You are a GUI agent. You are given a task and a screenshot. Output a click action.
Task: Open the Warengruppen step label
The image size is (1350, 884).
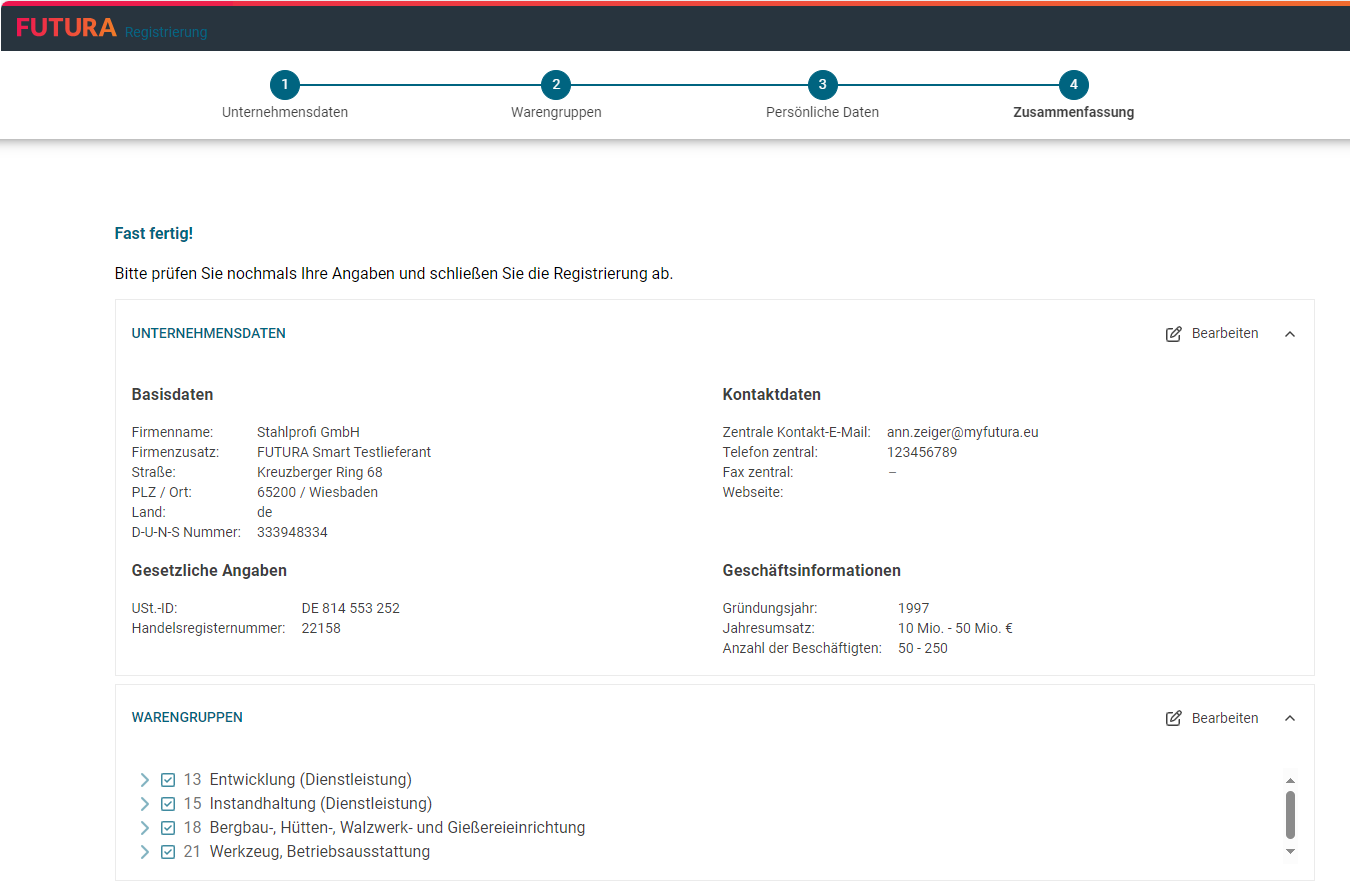click(x=556, y=113)
